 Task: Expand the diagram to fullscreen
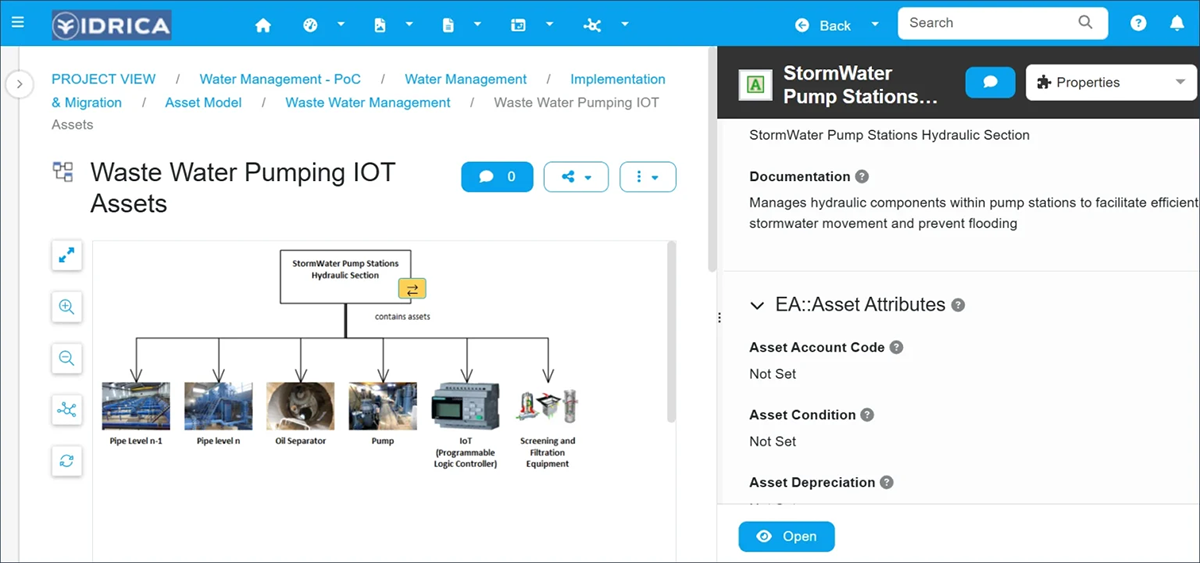point(67,256)
